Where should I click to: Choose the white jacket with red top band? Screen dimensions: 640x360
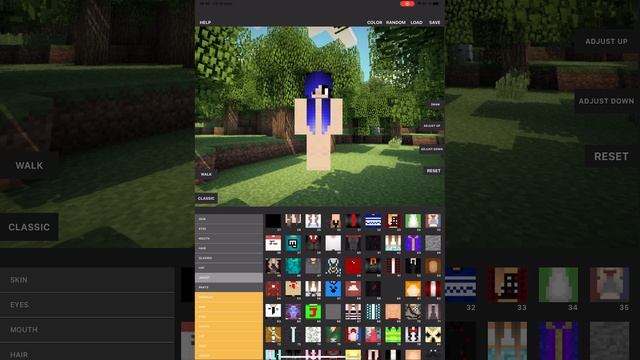(273, 244)
